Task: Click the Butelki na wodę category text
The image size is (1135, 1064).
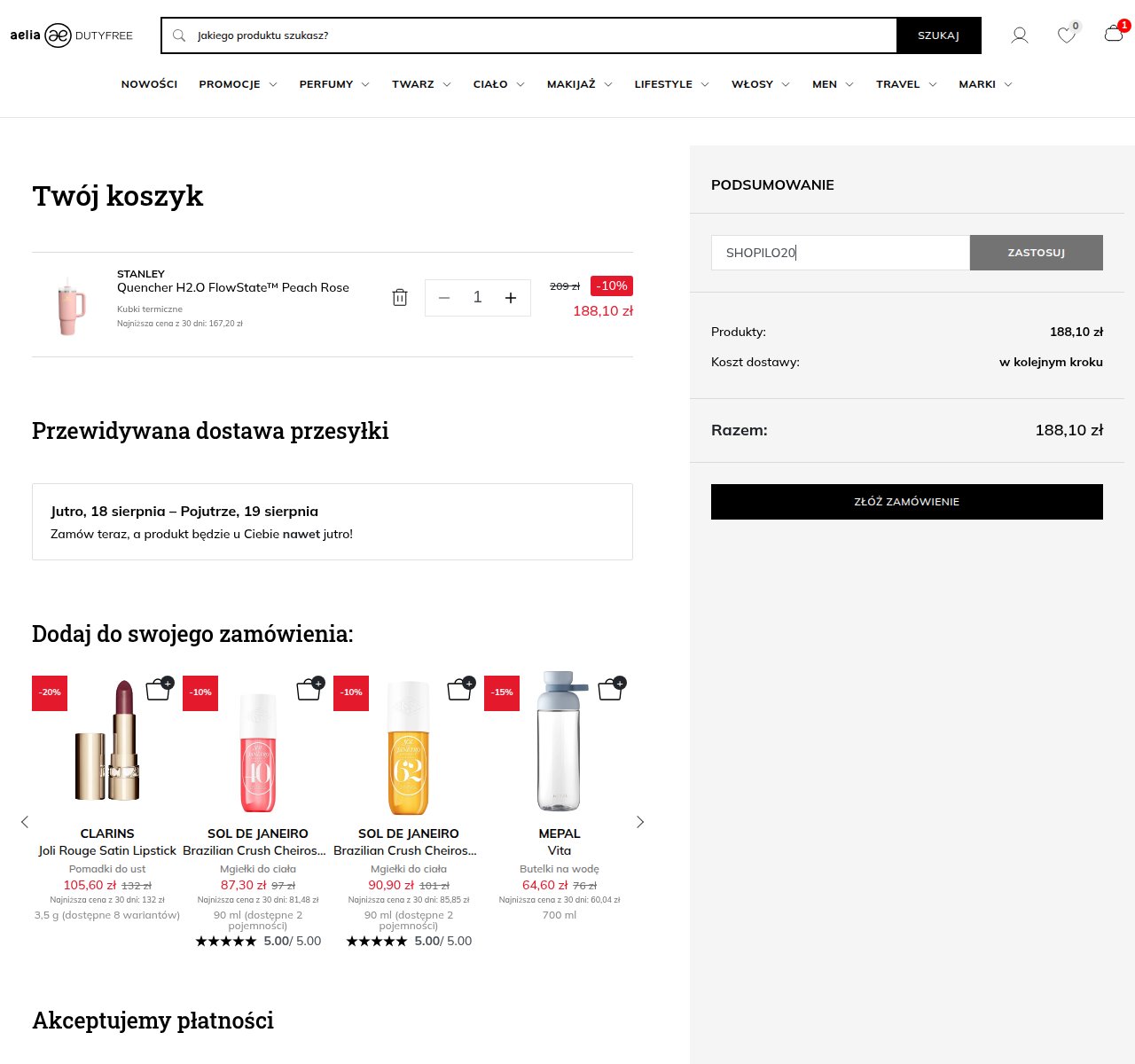Action: pyautogui.click(x=560, y=869)
